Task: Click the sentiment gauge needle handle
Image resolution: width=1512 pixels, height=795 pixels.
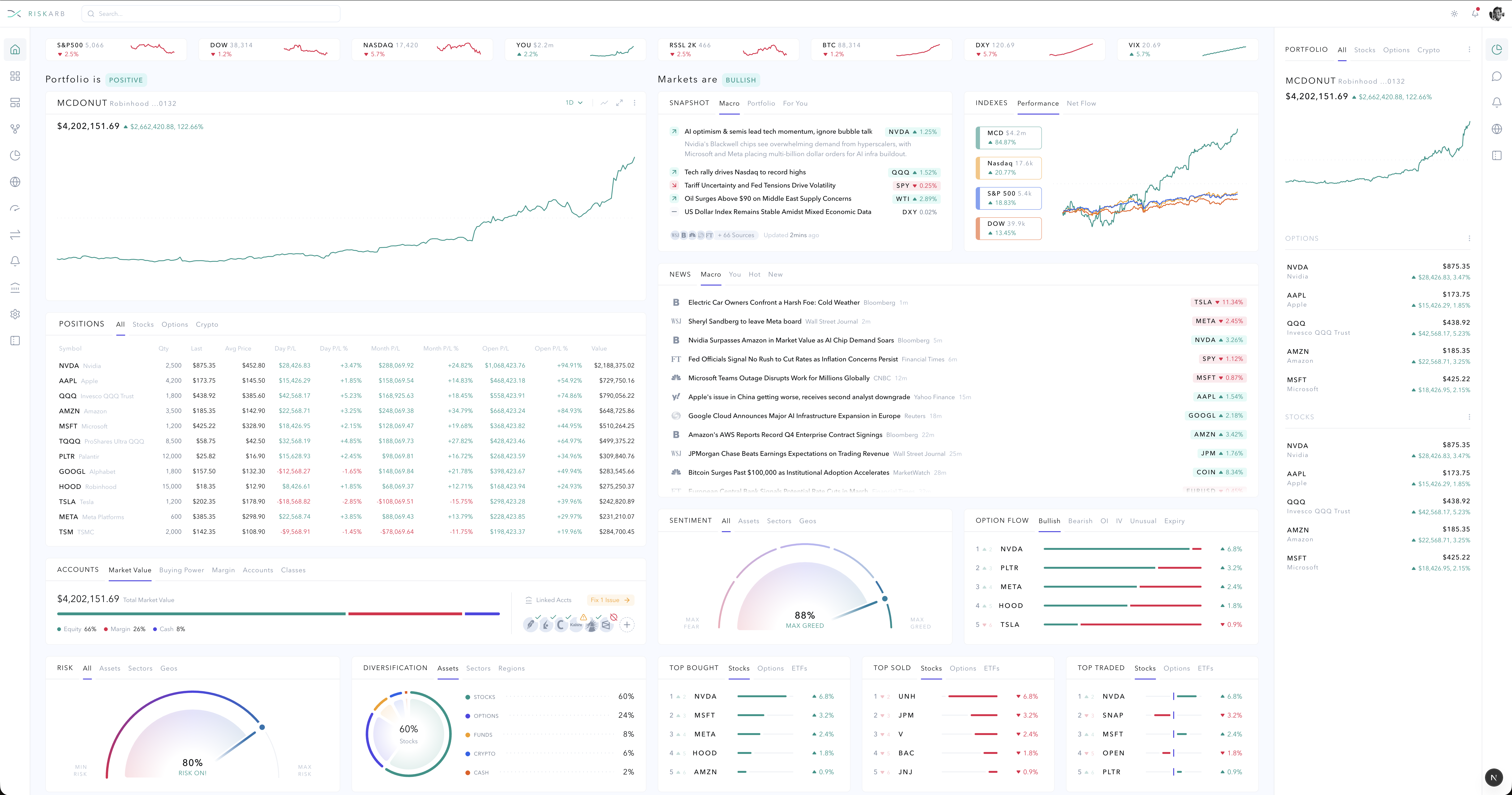Action: [x=885, y=599]
